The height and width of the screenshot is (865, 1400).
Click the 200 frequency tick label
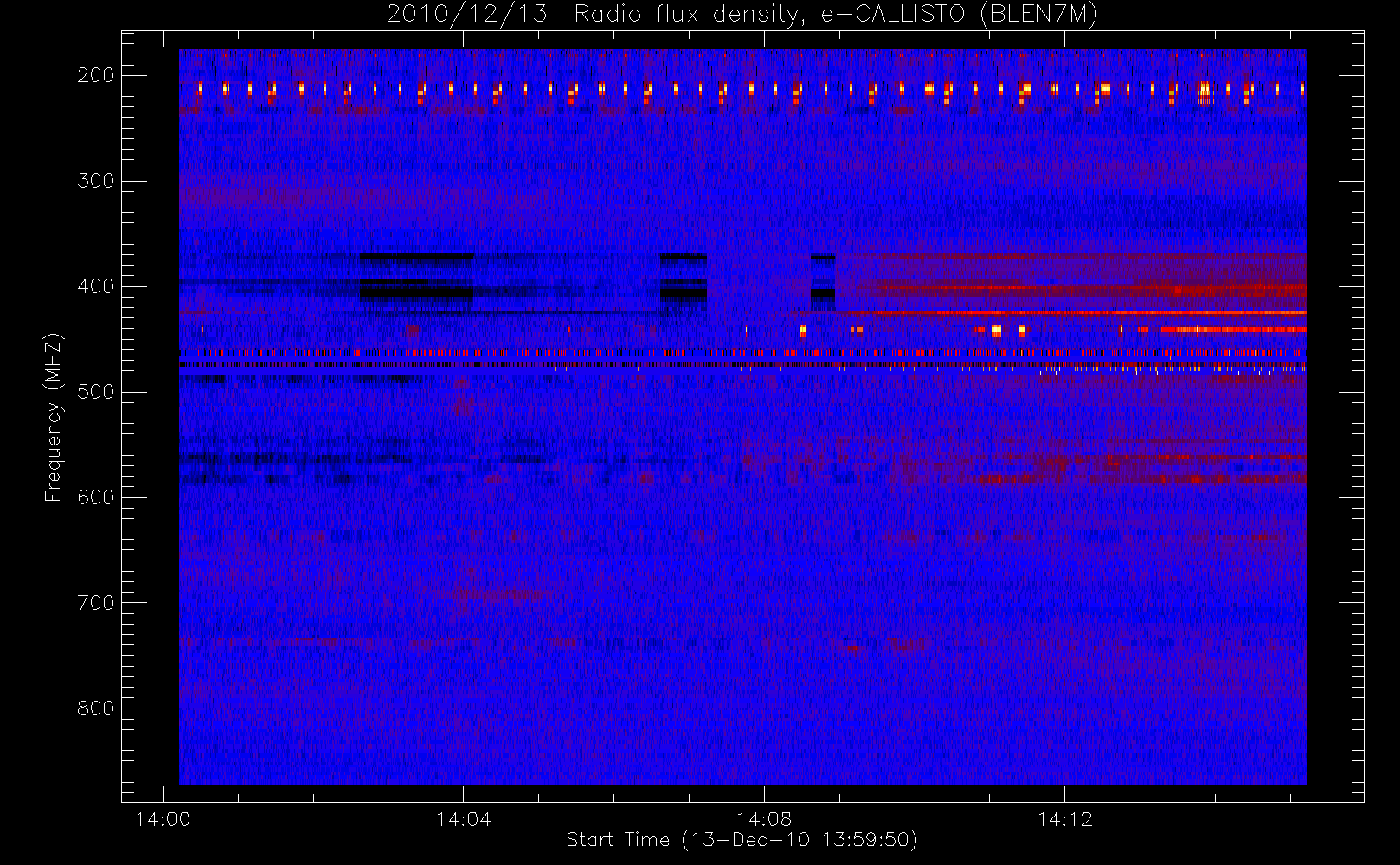(96, 75)
